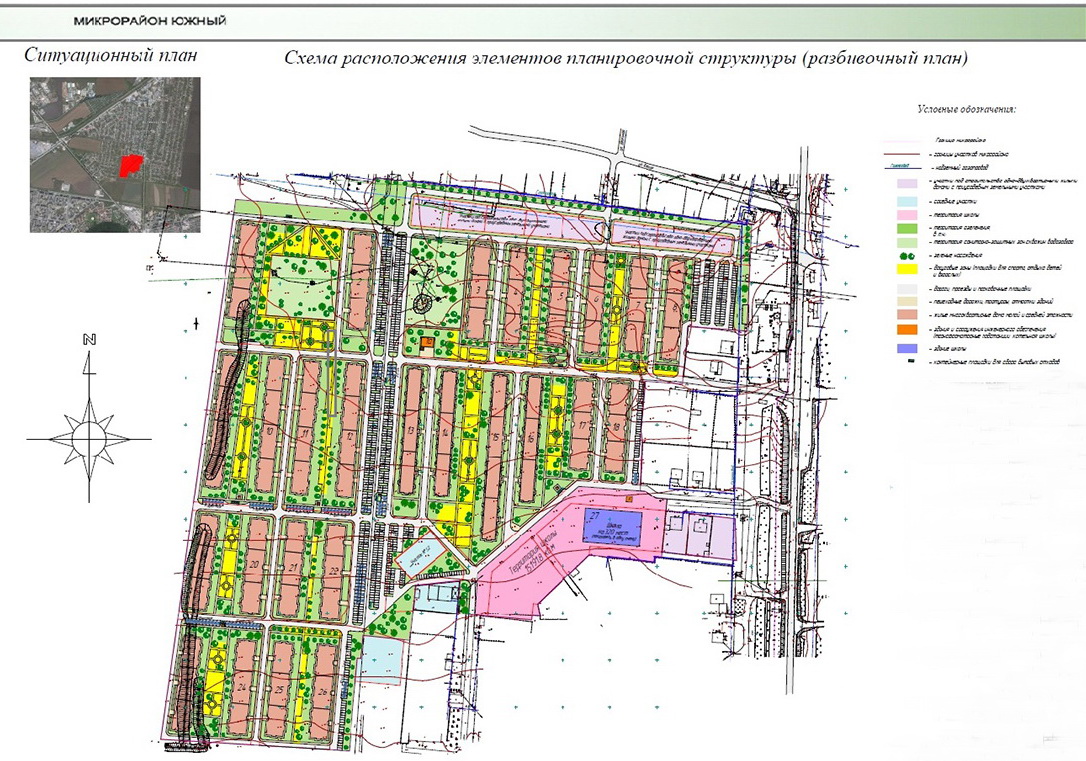Click residential building number 3
The image size is (1086, 761).
480,292
